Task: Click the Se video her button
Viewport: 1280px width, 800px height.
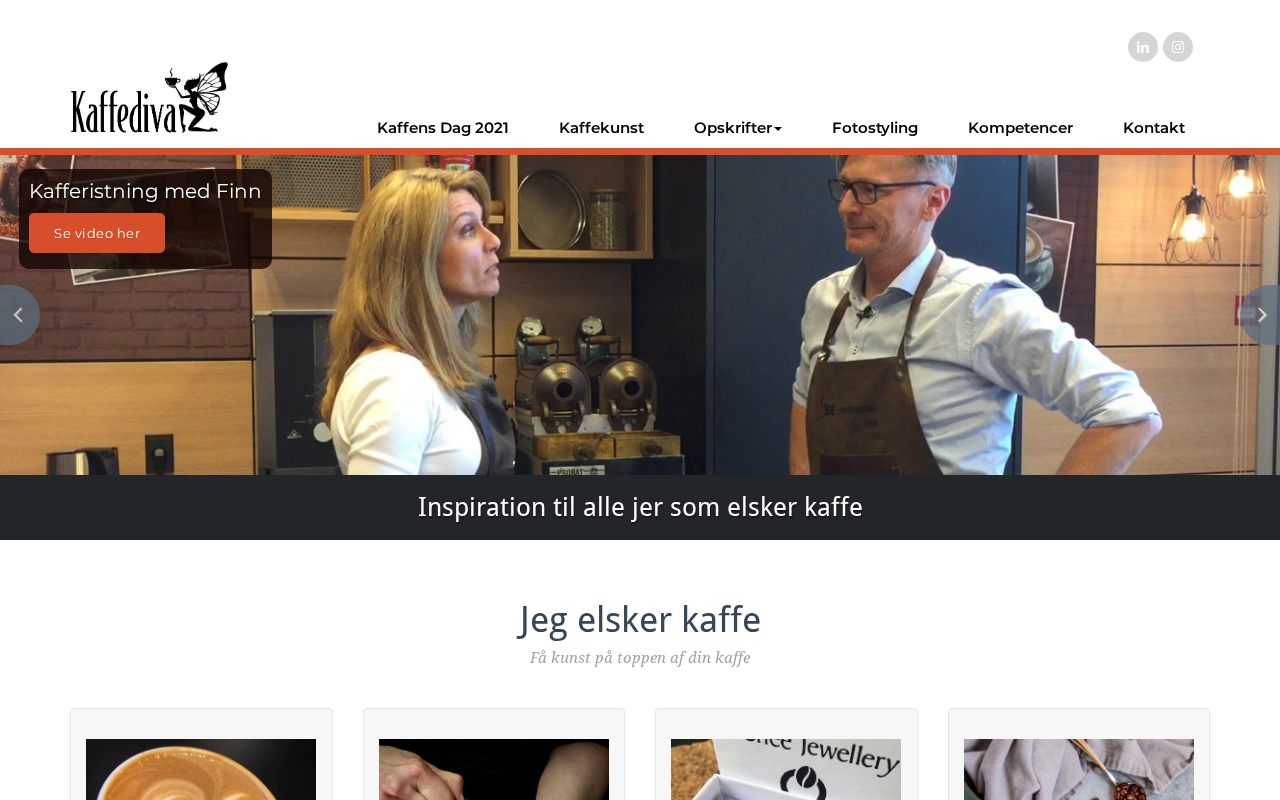Action: click(97, 233)
